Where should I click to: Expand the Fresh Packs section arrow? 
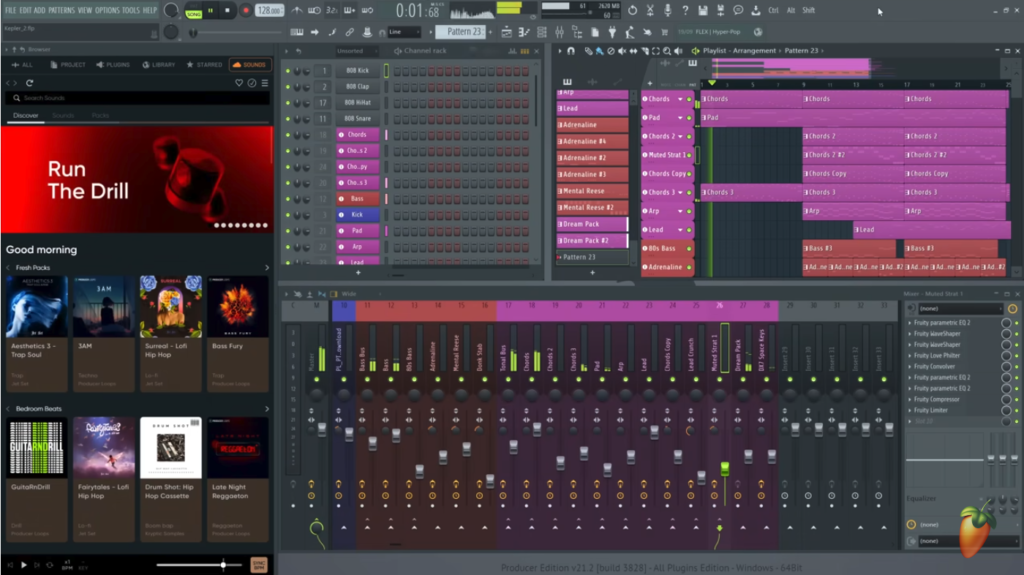[x=266, y=268]
